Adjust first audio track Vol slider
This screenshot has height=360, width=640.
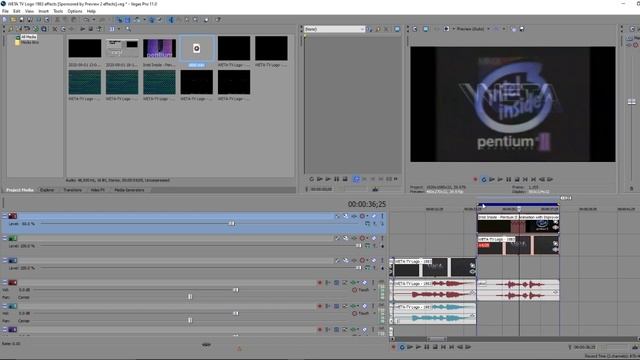tap(236, 290)
